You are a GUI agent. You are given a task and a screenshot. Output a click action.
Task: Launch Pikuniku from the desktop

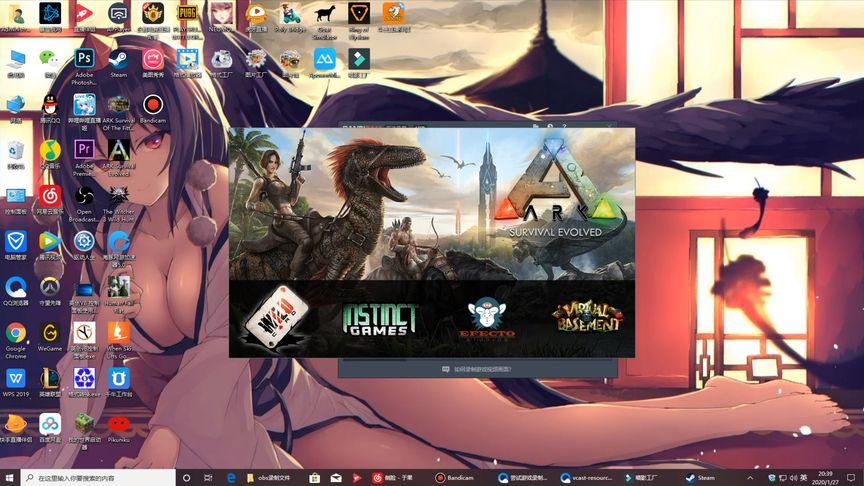pos(118,424)
